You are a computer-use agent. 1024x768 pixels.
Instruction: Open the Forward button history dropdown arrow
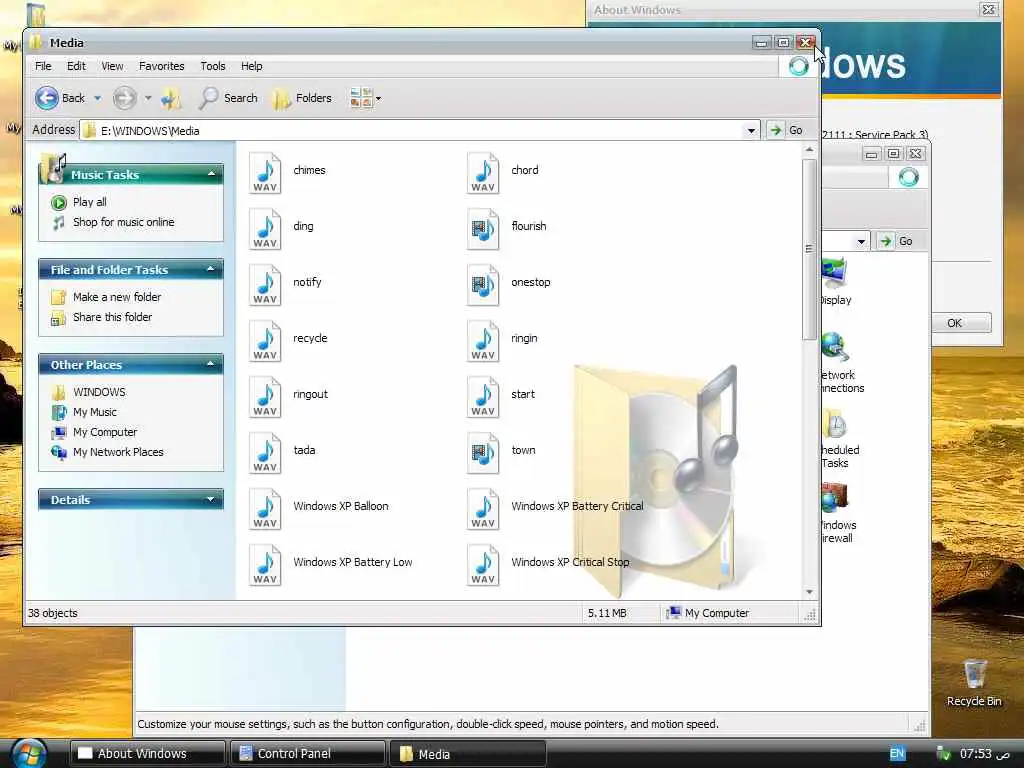pos(148,98)
